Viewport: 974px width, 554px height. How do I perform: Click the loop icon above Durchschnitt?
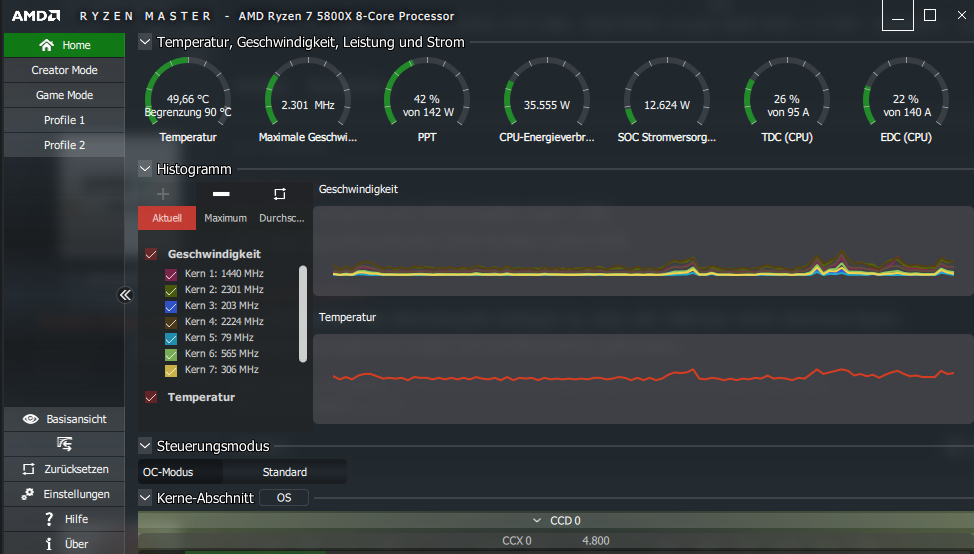click(x=280, y=194)
